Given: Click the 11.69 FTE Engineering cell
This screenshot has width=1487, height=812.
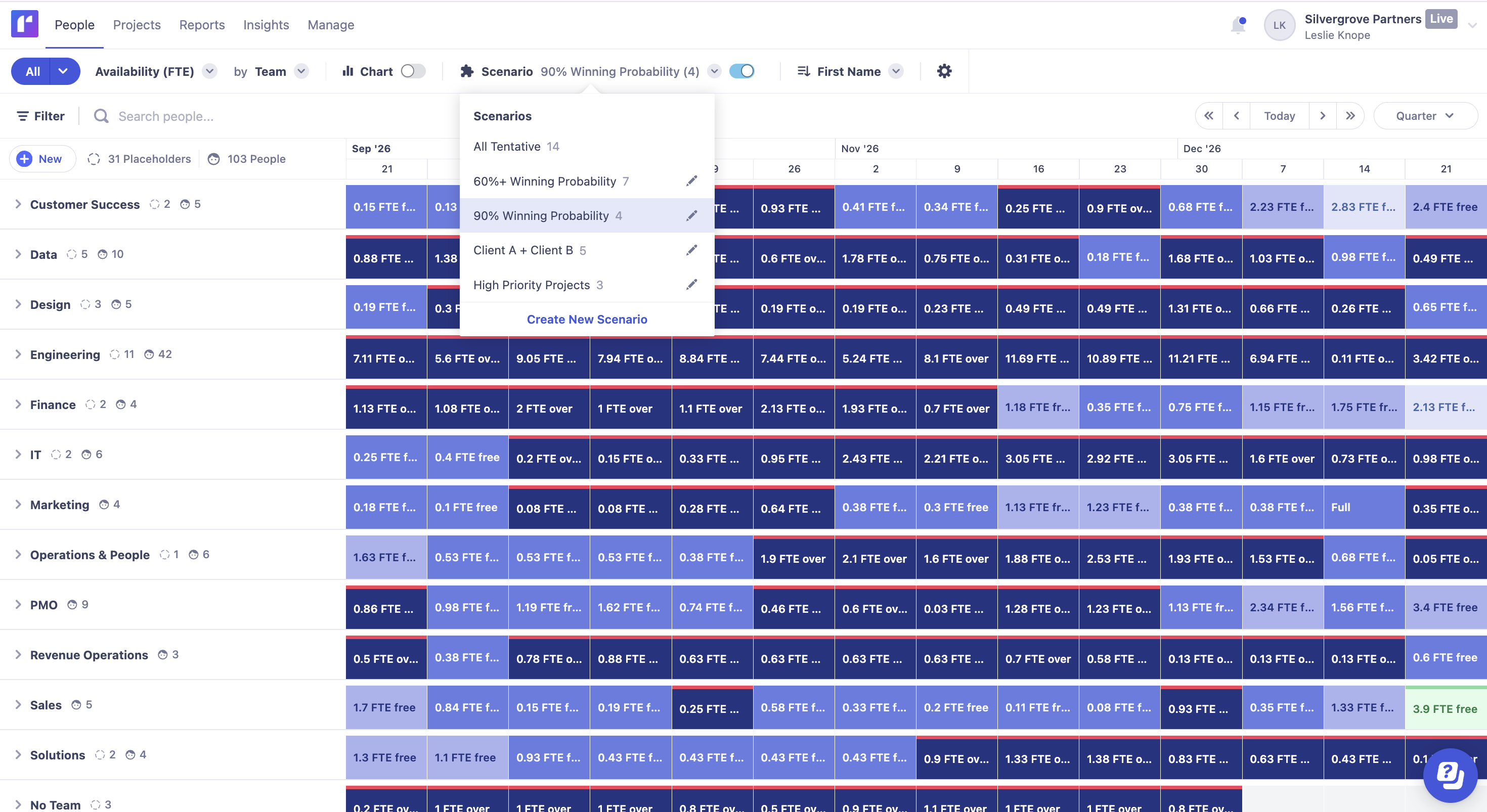Looking at the screenshot, I should 1038,358.
